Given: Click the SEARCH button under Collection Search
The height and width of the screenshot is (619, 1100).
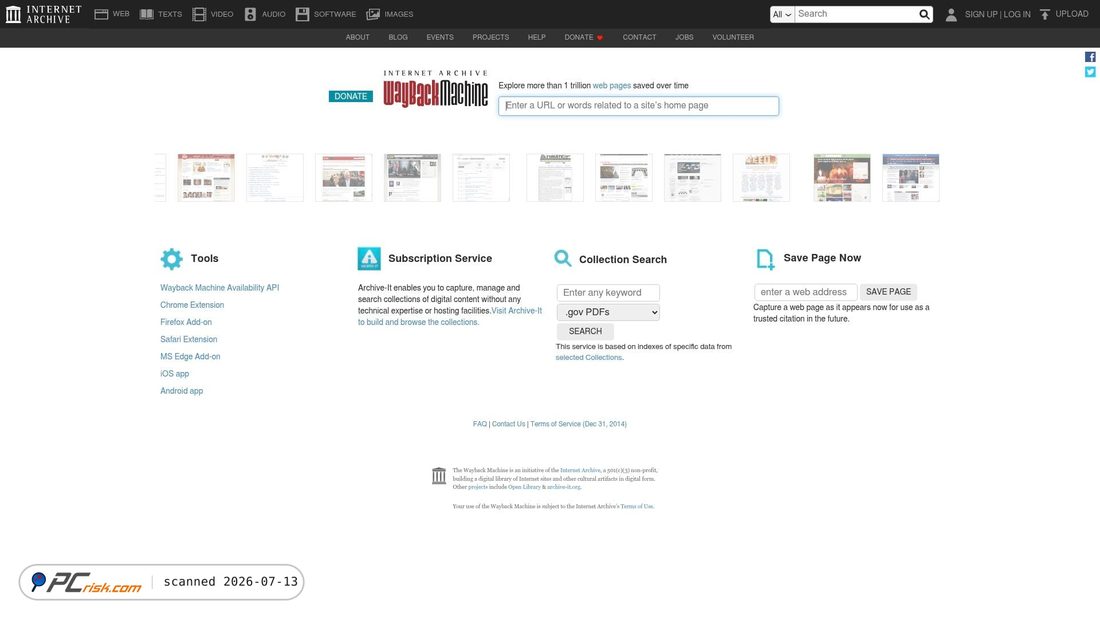Looking at the screenshot, I should click(585, 331).
